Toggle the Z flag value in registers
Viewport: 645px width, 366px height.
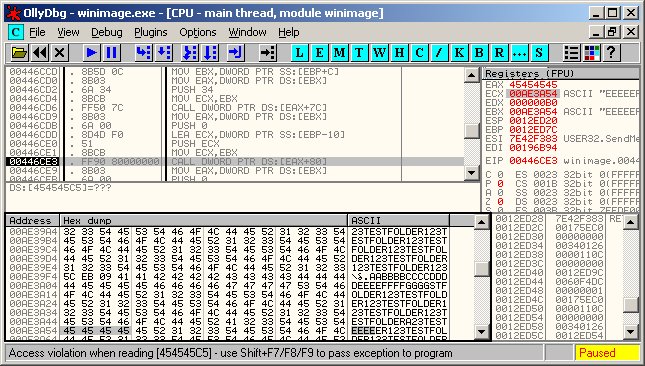(x=500, y=202)
